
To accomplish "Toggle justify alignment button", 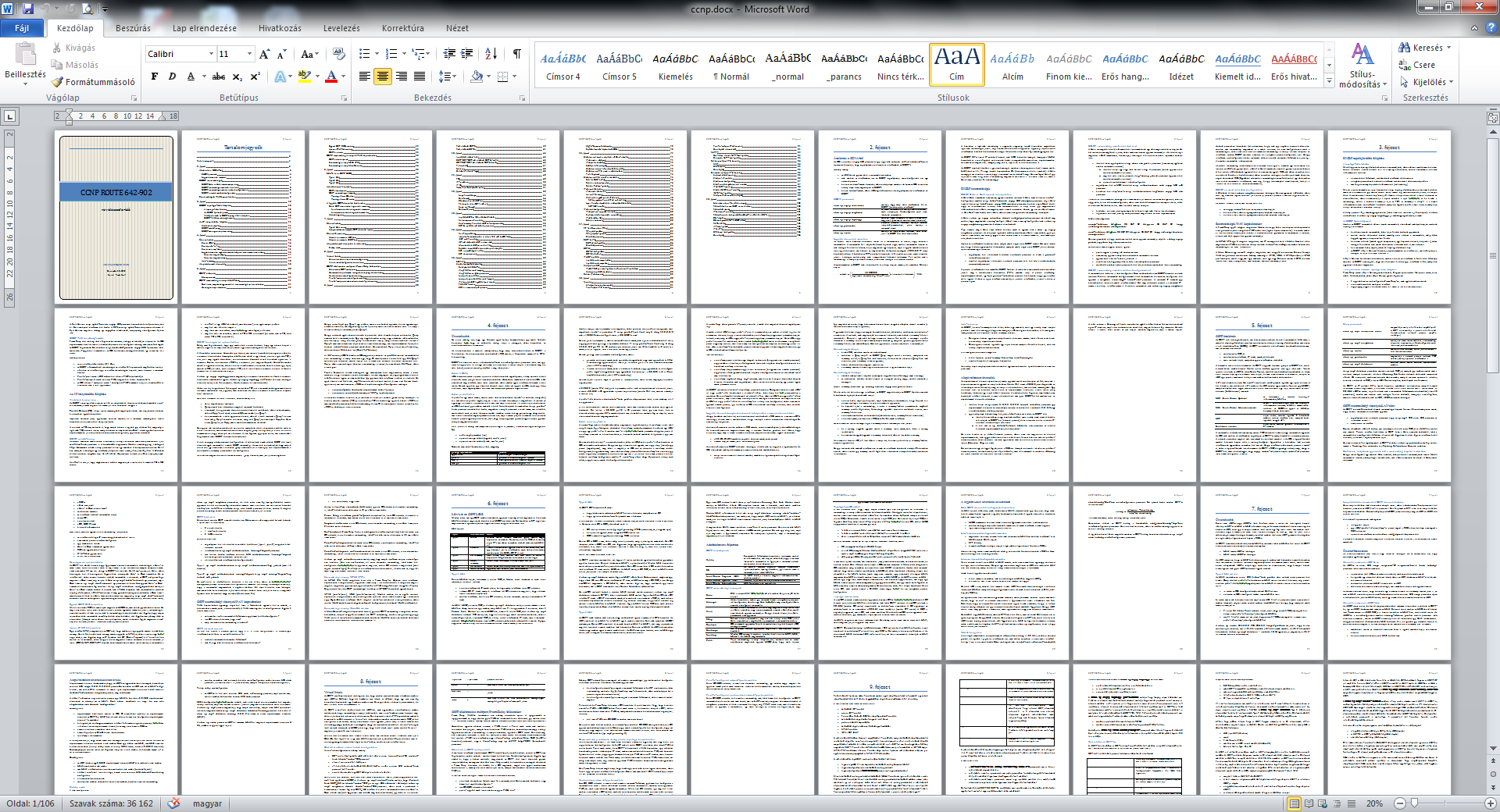I will coord(420,77).
